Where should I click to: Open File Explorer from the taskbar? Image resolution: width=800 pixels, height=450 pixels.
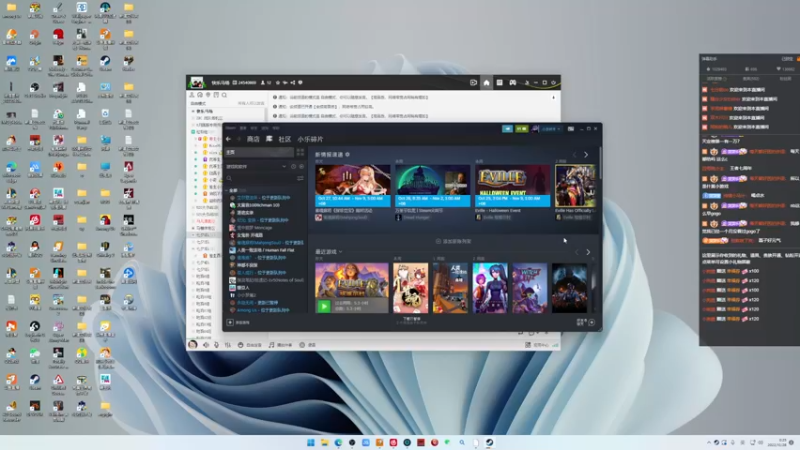coord(324,442)
